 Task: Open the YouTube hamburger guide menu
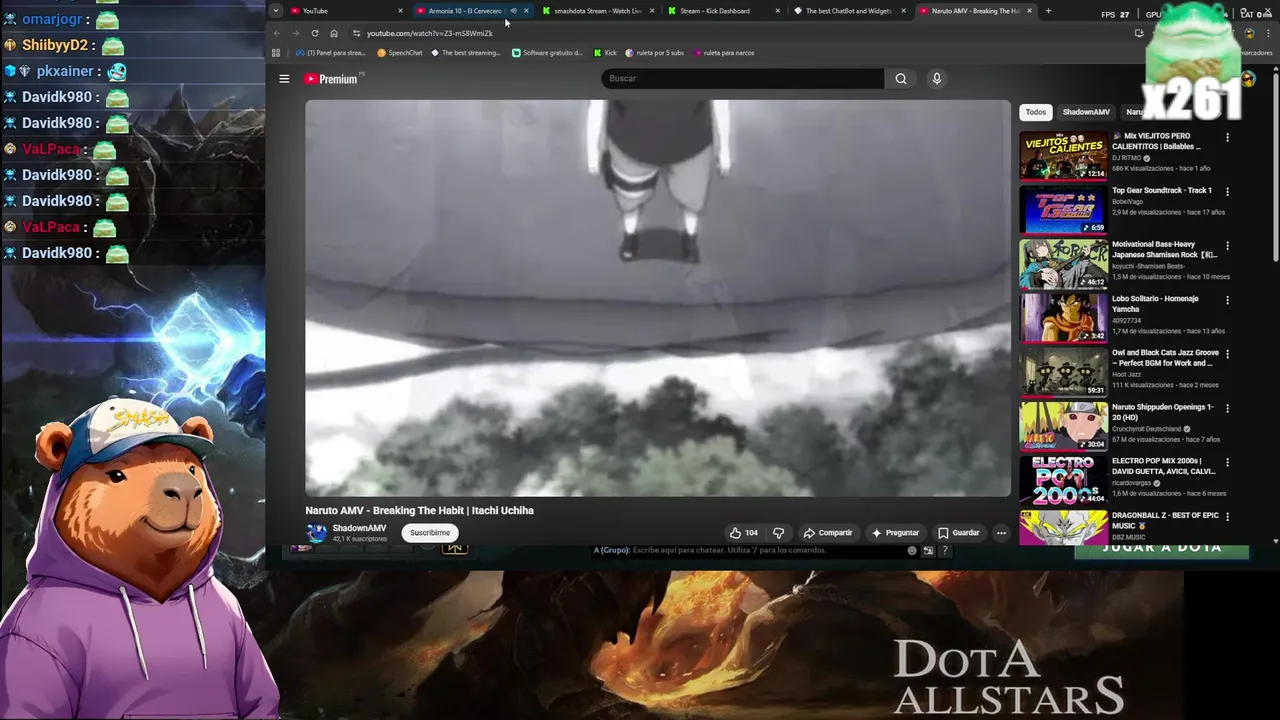(x=284, y=79)
